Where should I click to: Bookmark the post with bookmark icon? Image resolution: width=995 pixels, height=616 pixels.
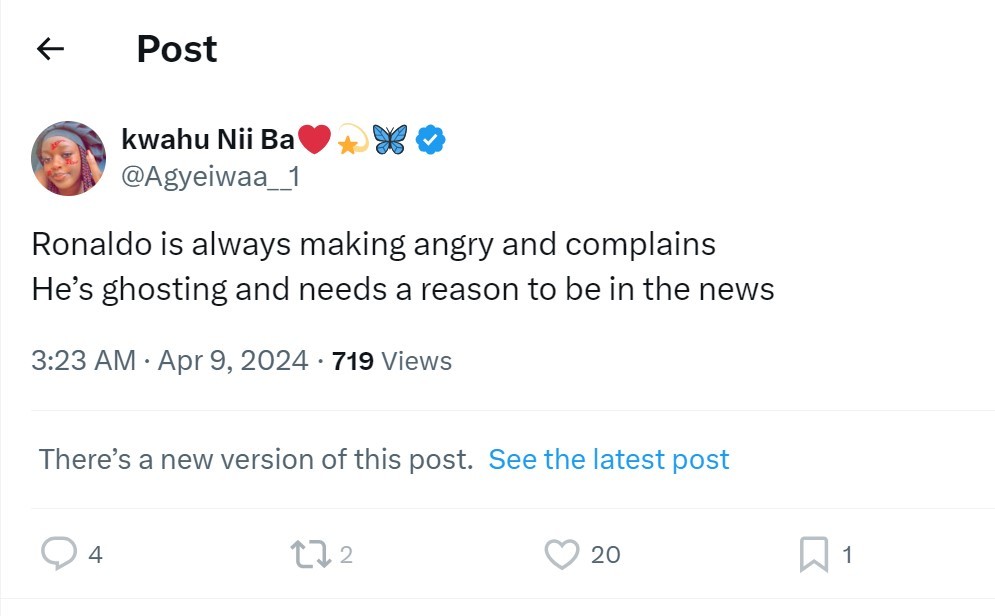pyautogui.click(x=814, y=554)
